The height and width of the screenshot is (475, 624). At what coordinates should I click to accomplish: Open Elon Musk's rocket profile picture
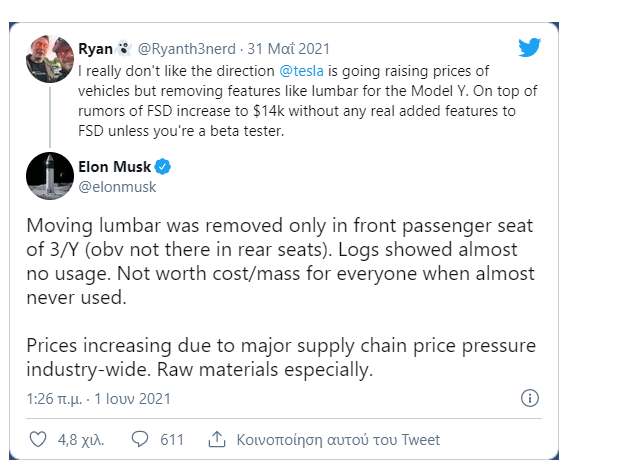point(49,176)
